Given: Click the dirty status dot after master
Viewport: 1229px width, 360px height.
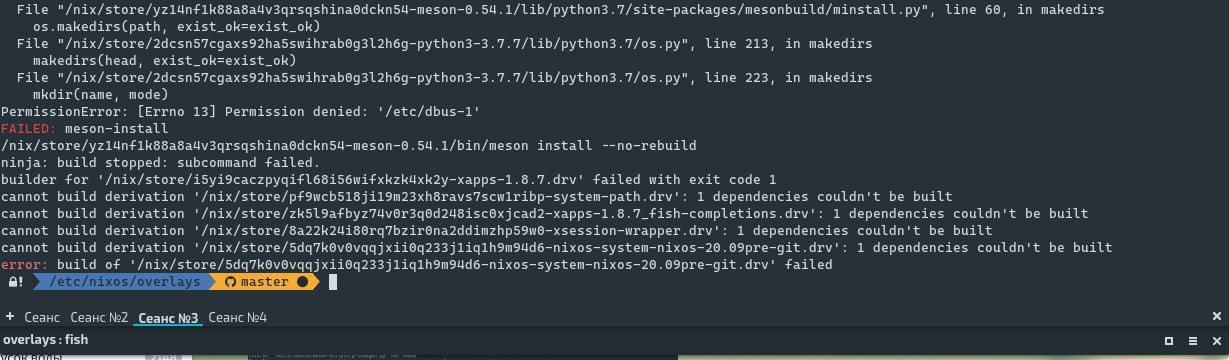Looking at the screenshot, I should pos(300,283).
